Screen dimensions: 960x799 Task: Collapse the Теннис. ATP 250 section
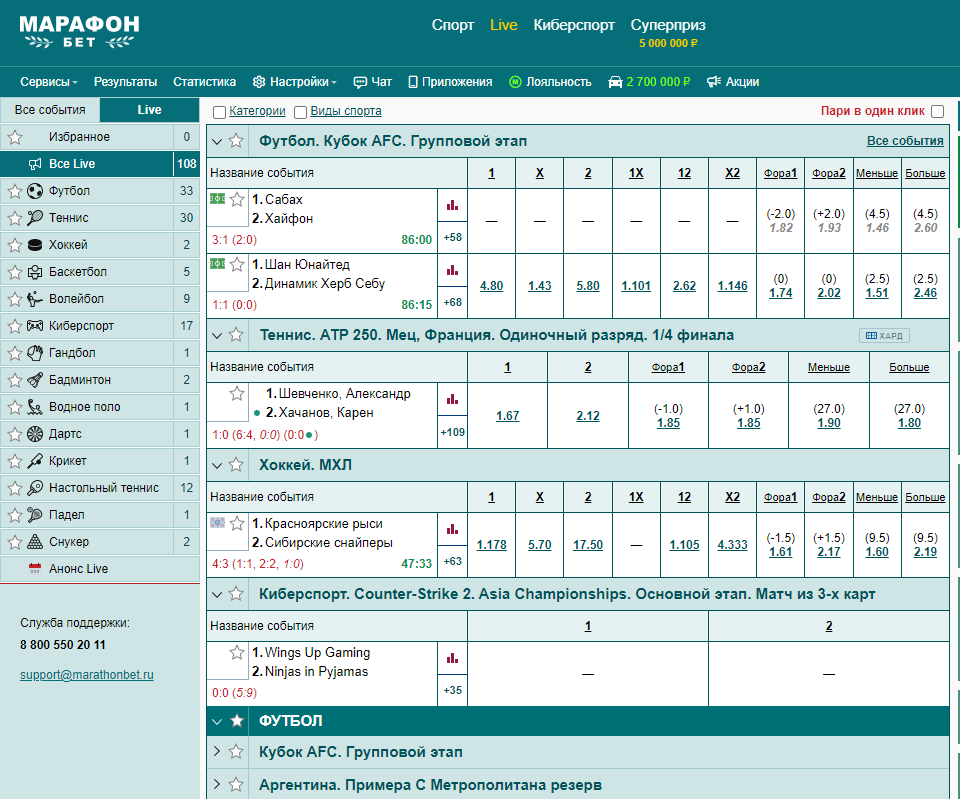216,336
